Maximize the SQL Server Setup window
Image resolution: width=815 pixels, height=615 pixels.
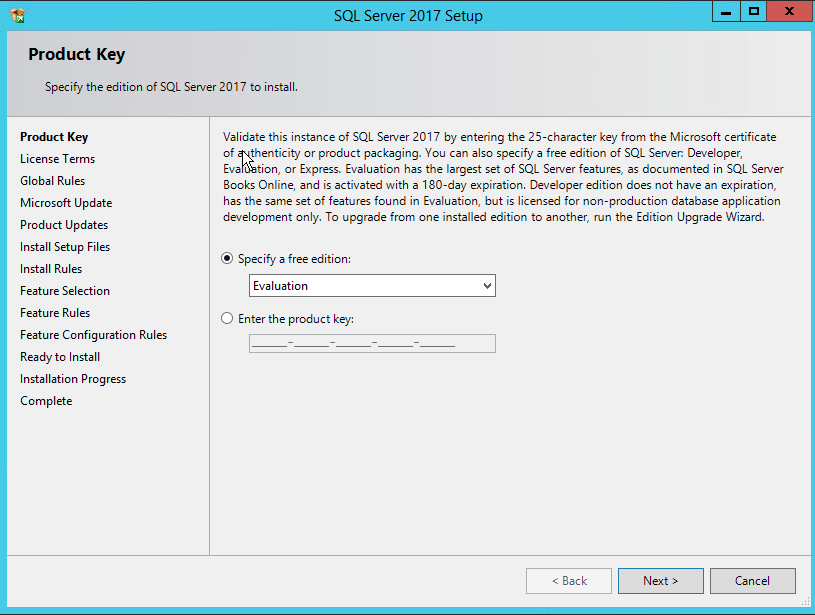point(753,11)
